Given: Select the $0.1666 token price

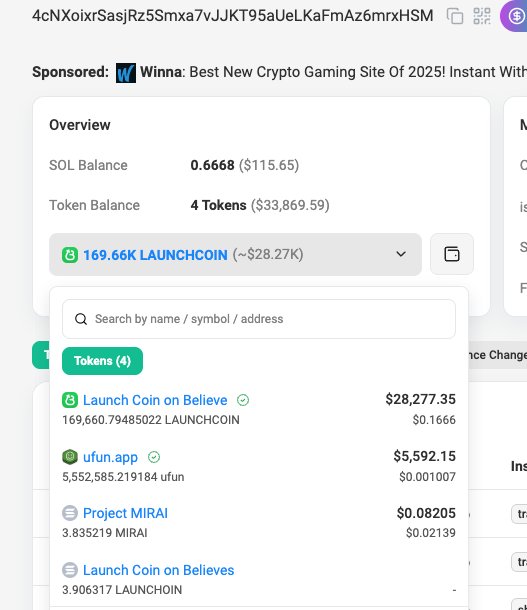Looking at the screenshot, I should (434, 420).
